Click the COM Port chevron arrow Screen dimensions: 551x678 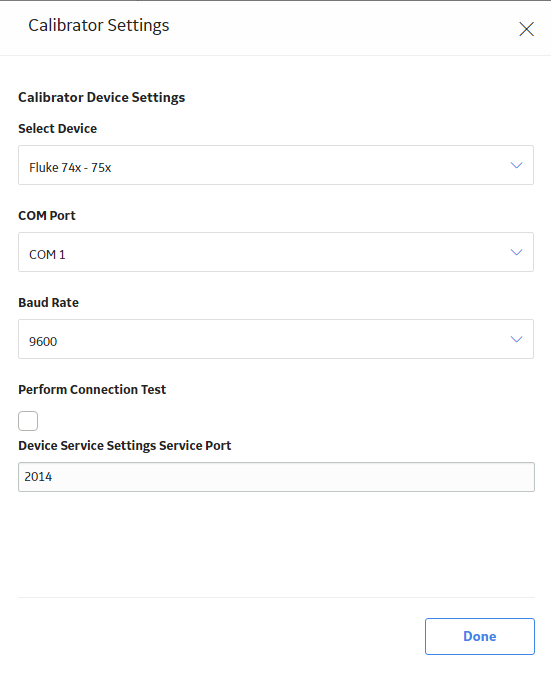516,252
